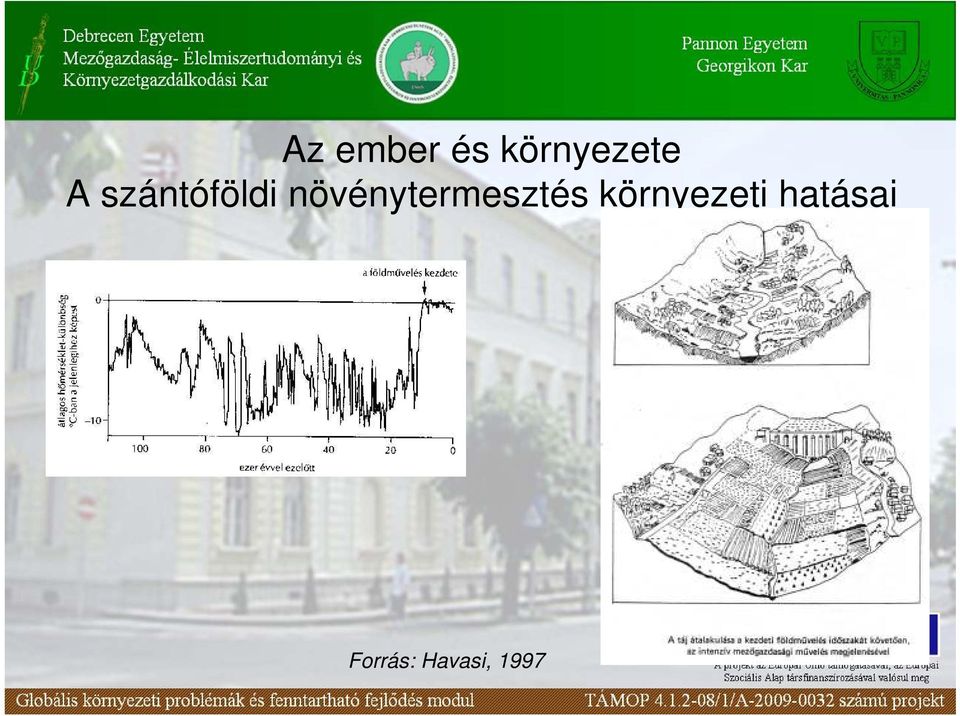Click the lower cultivated landscape drawing

(766, 505)
